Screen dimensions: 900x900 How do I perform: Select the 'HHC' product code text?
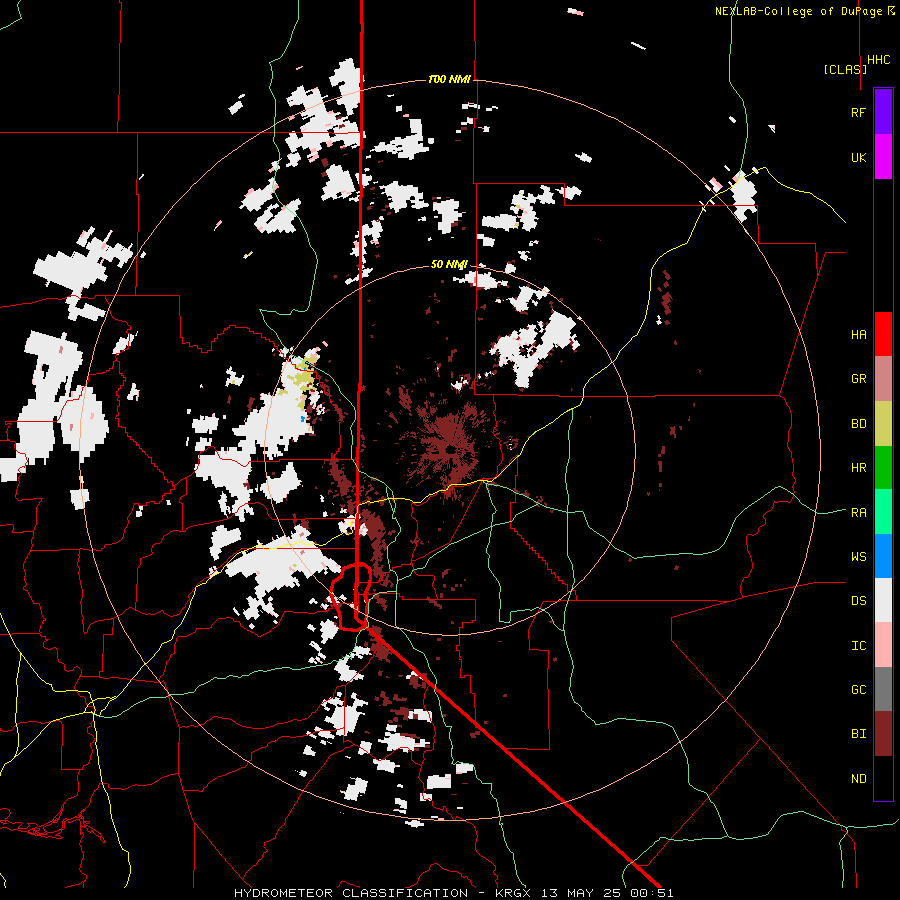point(878,60)
